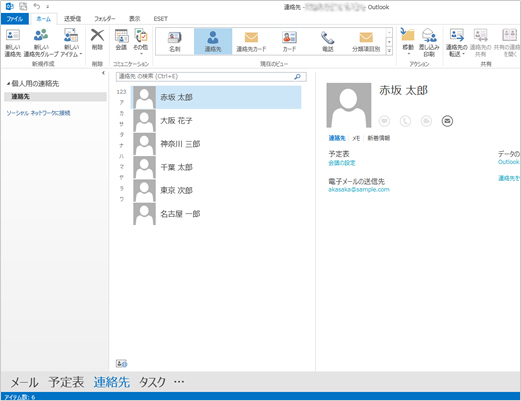Click the Delete (削除) X icon
The width and height of the screenshot is (521, 401).
click(97, 35)
